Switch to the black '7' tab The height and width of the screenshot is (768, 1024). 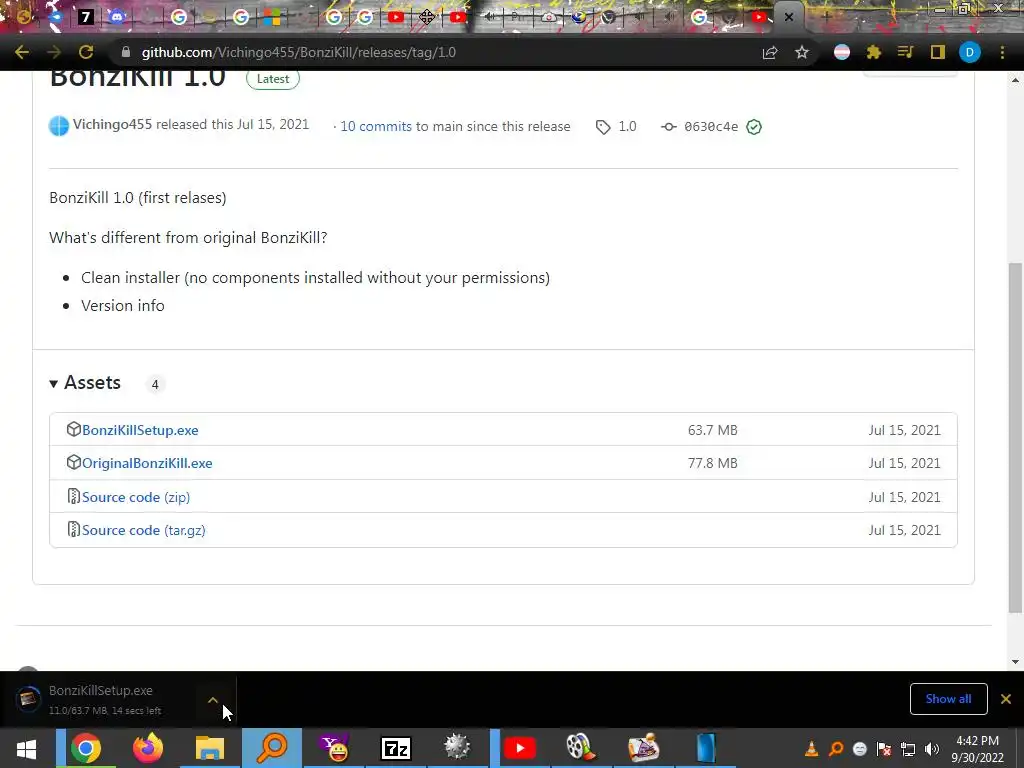86,17
